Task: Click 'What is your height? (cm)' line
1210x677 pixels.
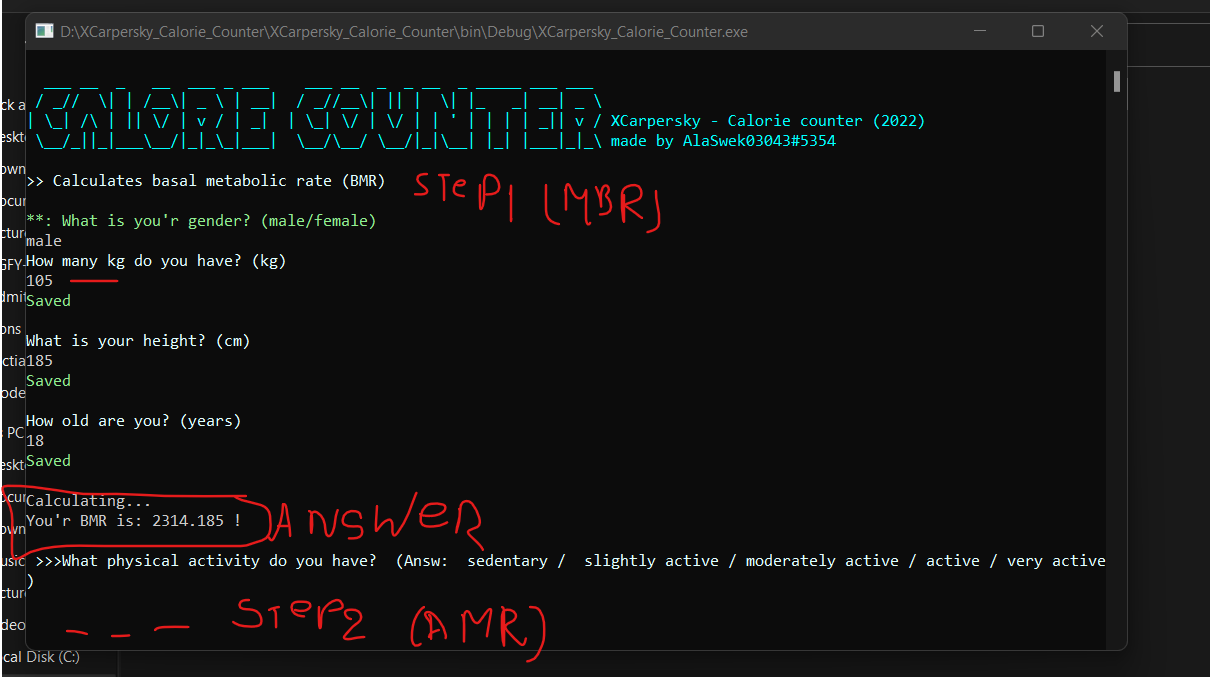Action: (x=138, y=341)
